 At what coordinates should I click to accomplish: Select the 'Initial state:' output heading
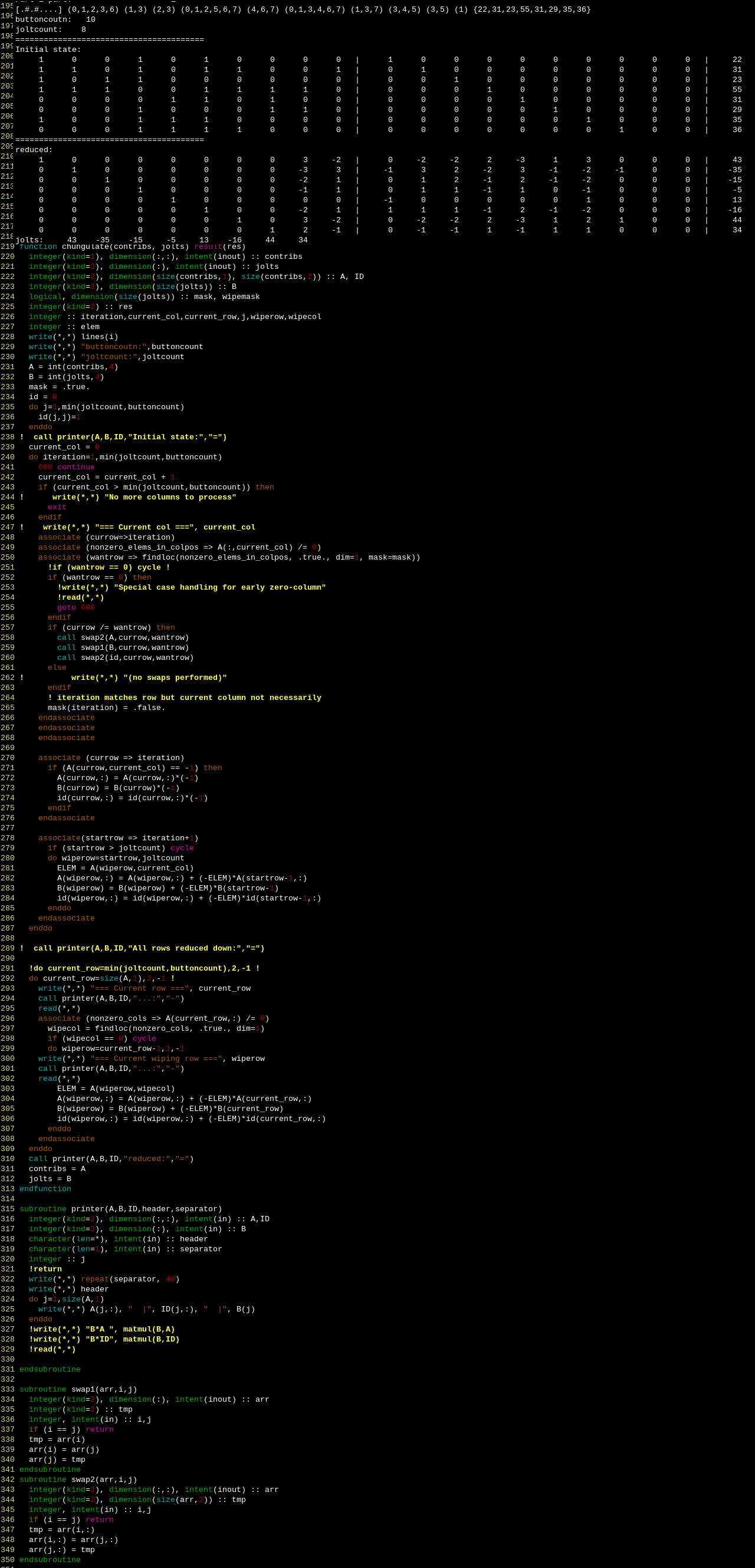click(48, 50)
